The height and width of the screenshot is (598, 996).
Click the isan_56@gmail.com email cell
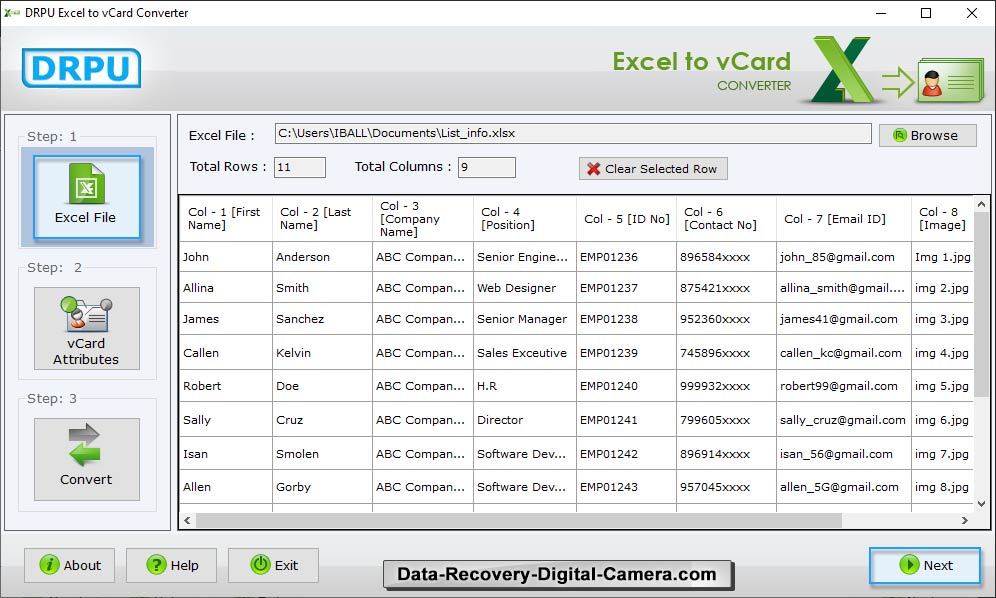coord(844,454)
